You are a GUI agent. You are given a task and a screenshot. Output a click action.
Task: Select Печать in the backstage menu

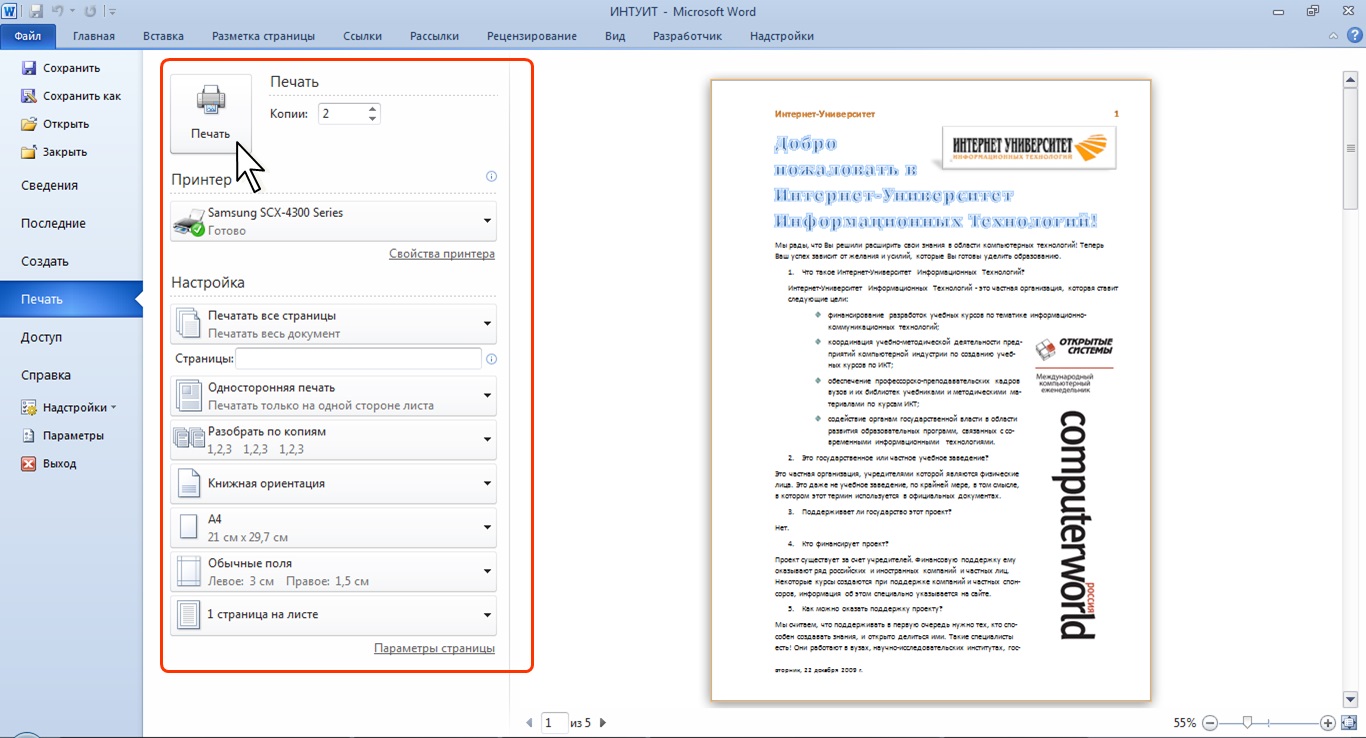click(71, 299)
